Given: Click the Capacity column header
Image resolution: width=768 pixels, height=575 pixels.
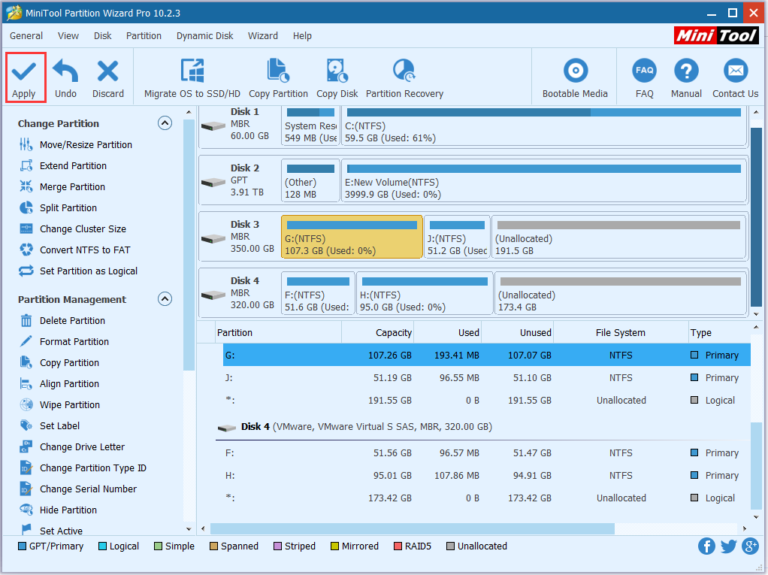Looking at the screenshot, I should click(393, 333).
